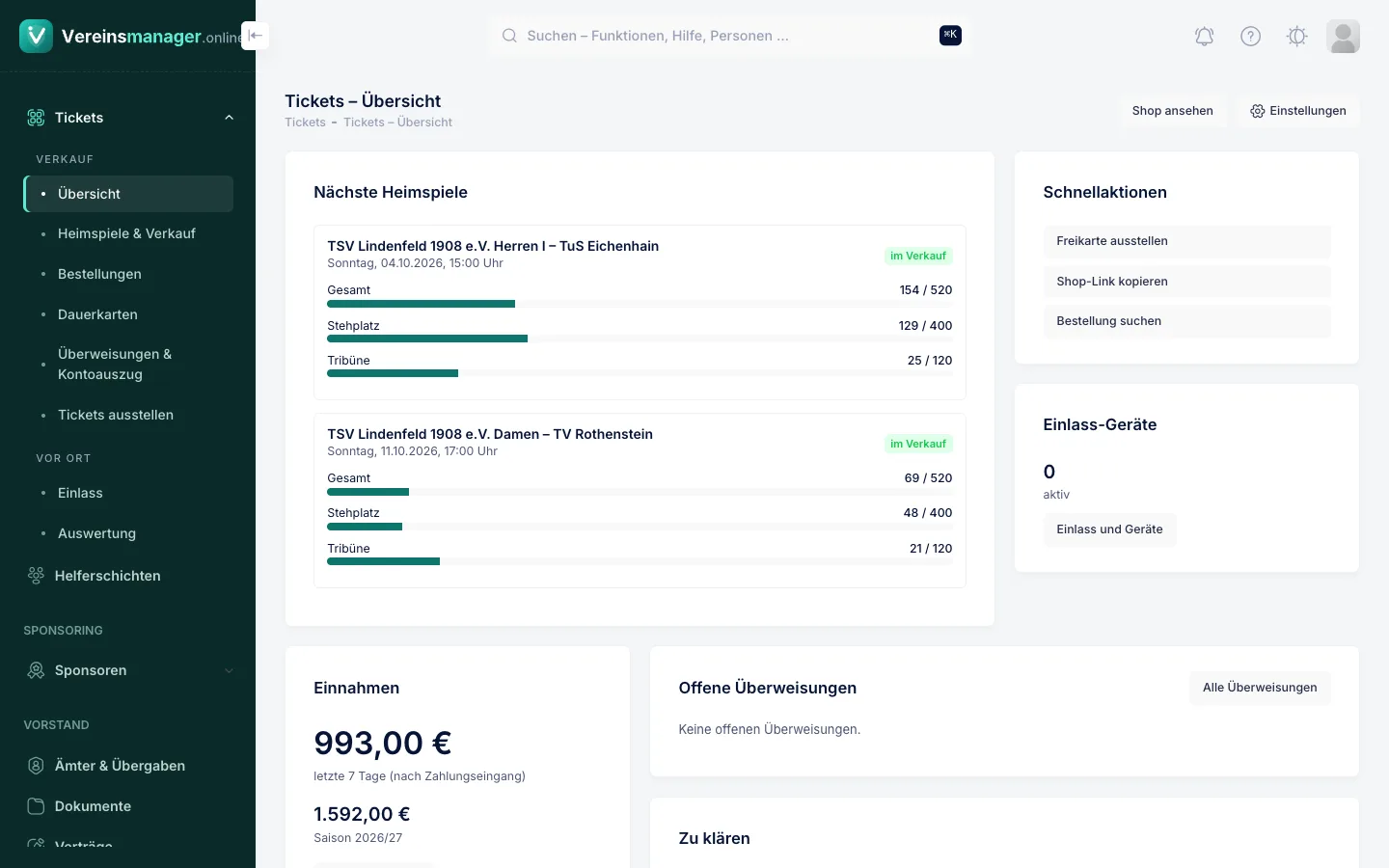This screenshot has height=868, width=1389.
Task: Click the Ämter & Übergaben icon
Action: (x=36, y=766)
